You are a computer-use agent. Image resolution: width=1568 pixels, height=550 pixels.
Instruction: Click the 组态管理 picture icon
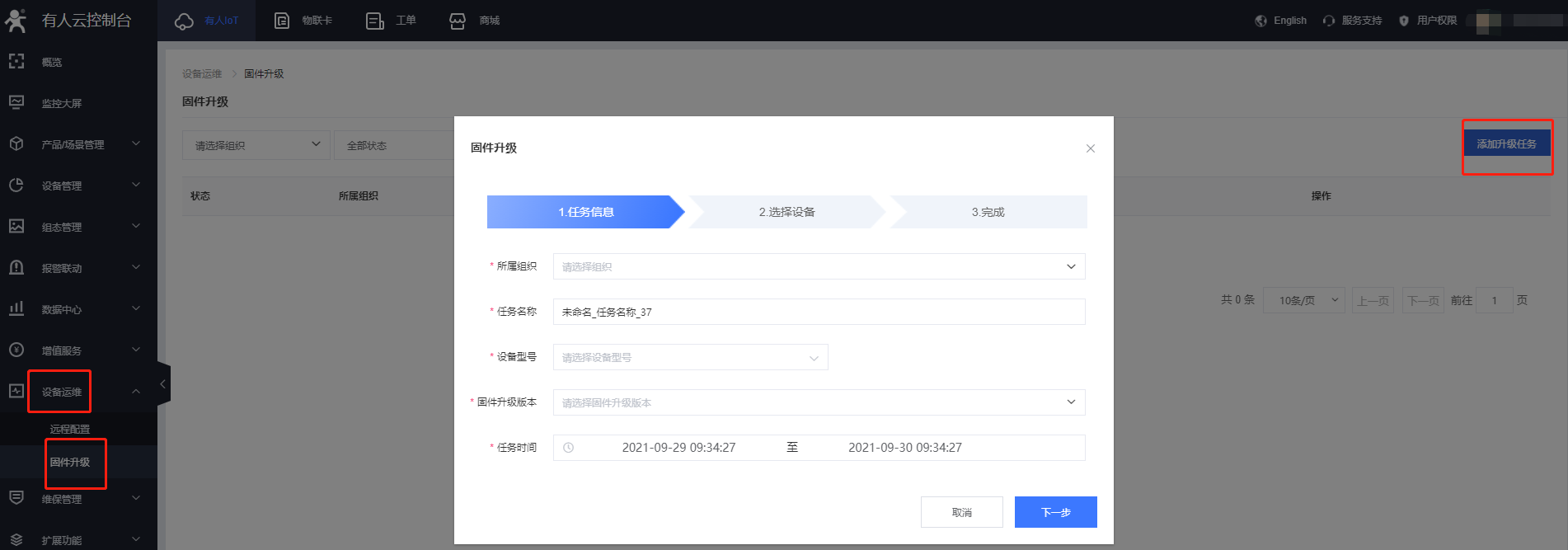point(16,226)
